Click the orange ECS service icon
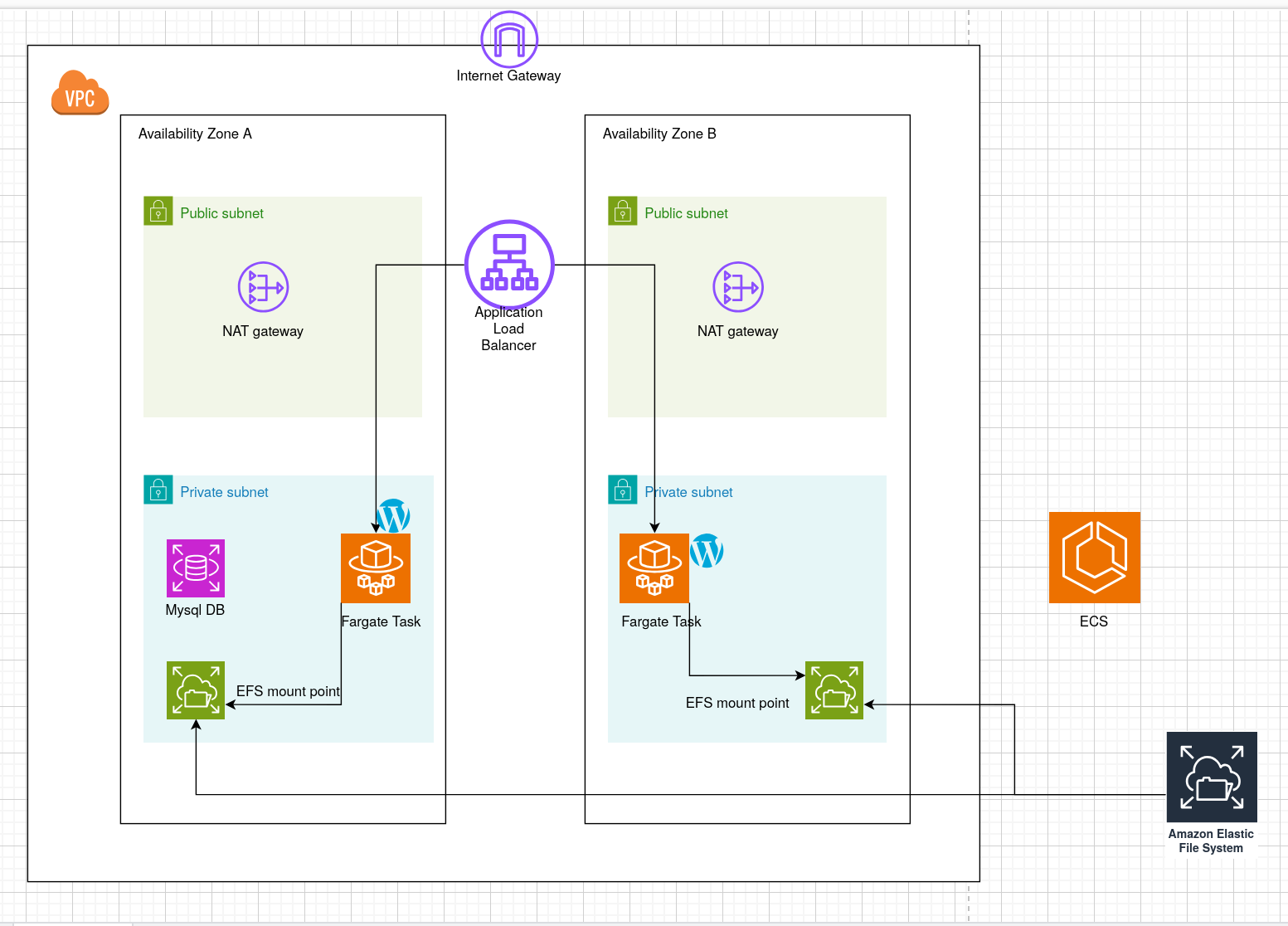 tap(1095, 558)
